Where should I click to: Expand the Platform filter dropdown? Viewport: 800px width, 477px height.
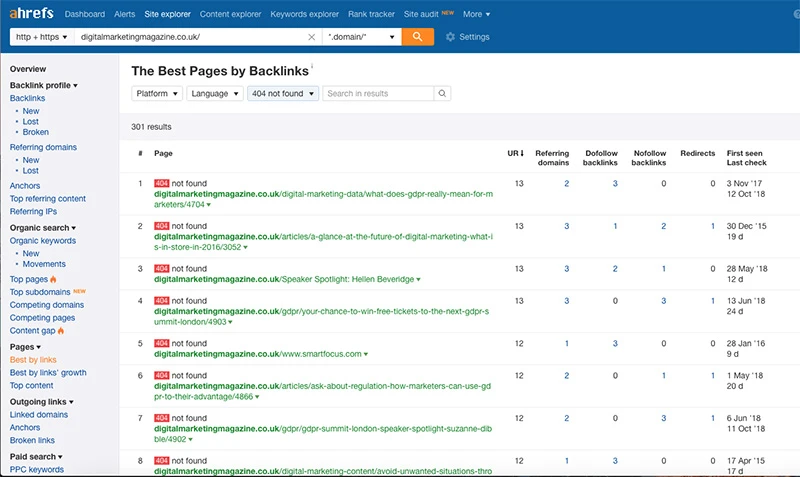pyautogui.click(x=157, y=93)
